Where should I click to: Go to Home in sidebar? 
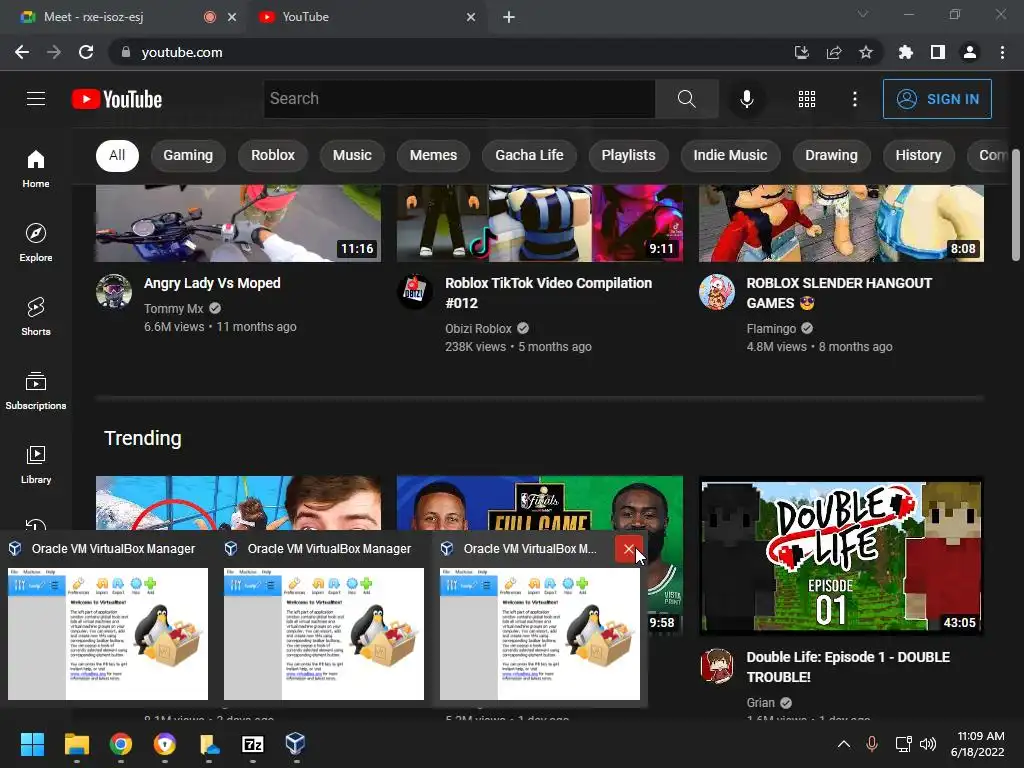(x=36, y=168)
